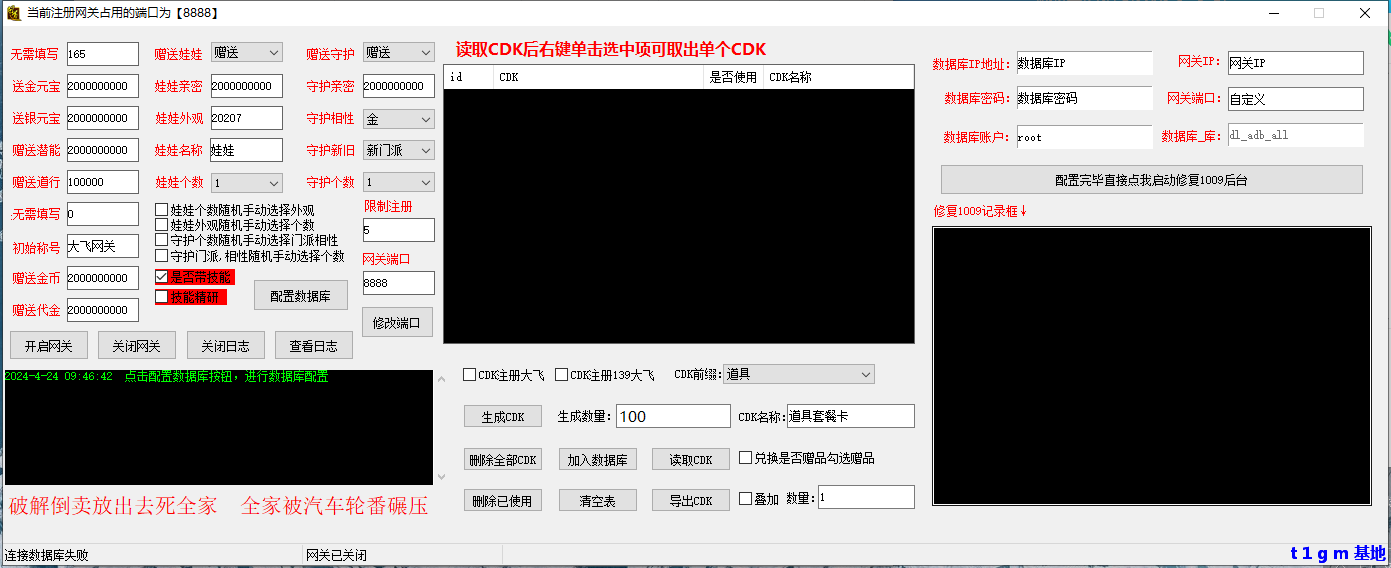Click the 开启网关 button

tap(48, 346)
